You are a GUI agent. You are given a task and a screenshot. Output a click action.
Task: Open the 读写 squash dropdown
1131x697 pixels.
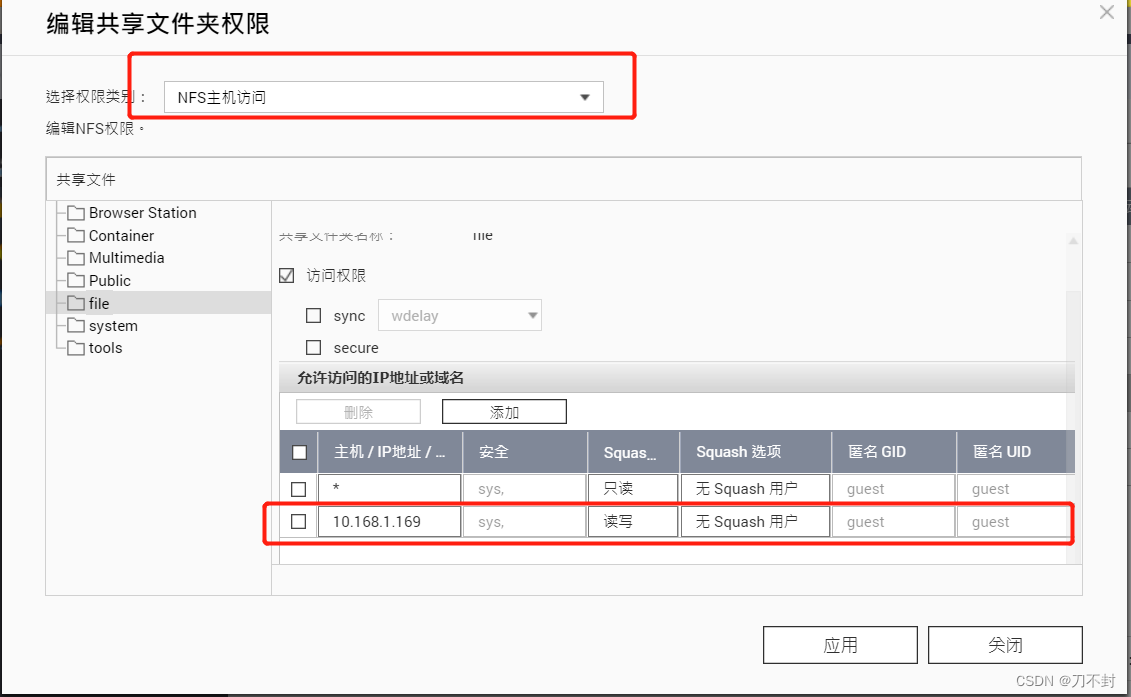(633, 522)
